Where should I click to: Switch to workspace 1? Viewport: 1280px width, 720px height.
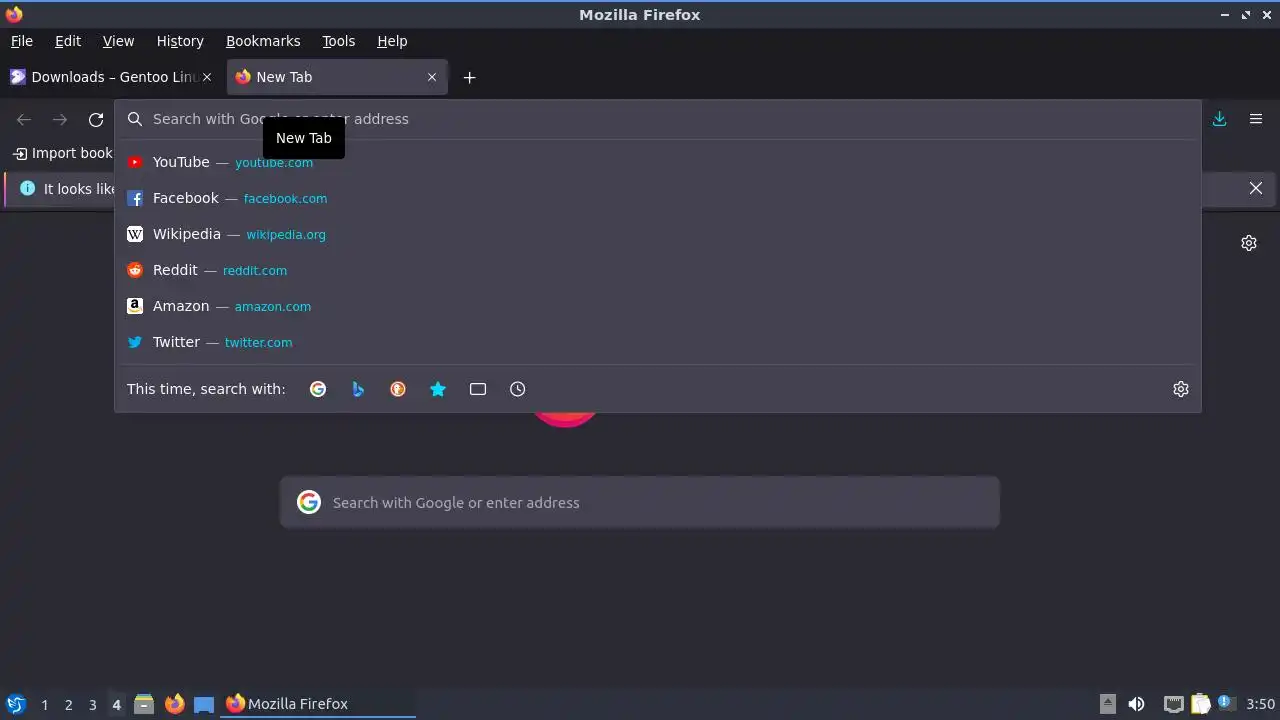coord(44,704)
